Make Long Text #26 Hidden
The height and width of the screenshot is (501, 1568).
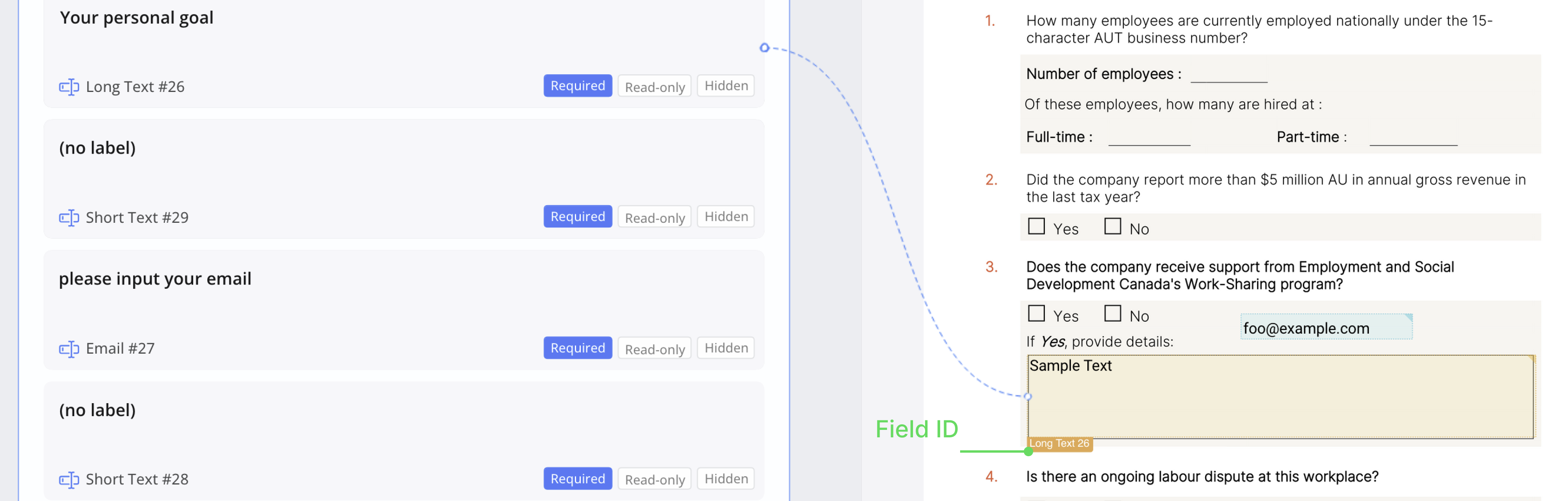726,86
